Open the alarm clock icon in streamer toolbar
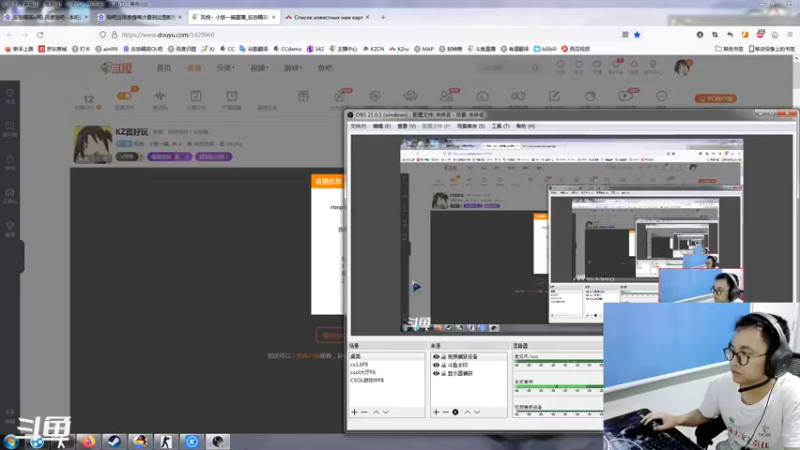 pos(232,98)
